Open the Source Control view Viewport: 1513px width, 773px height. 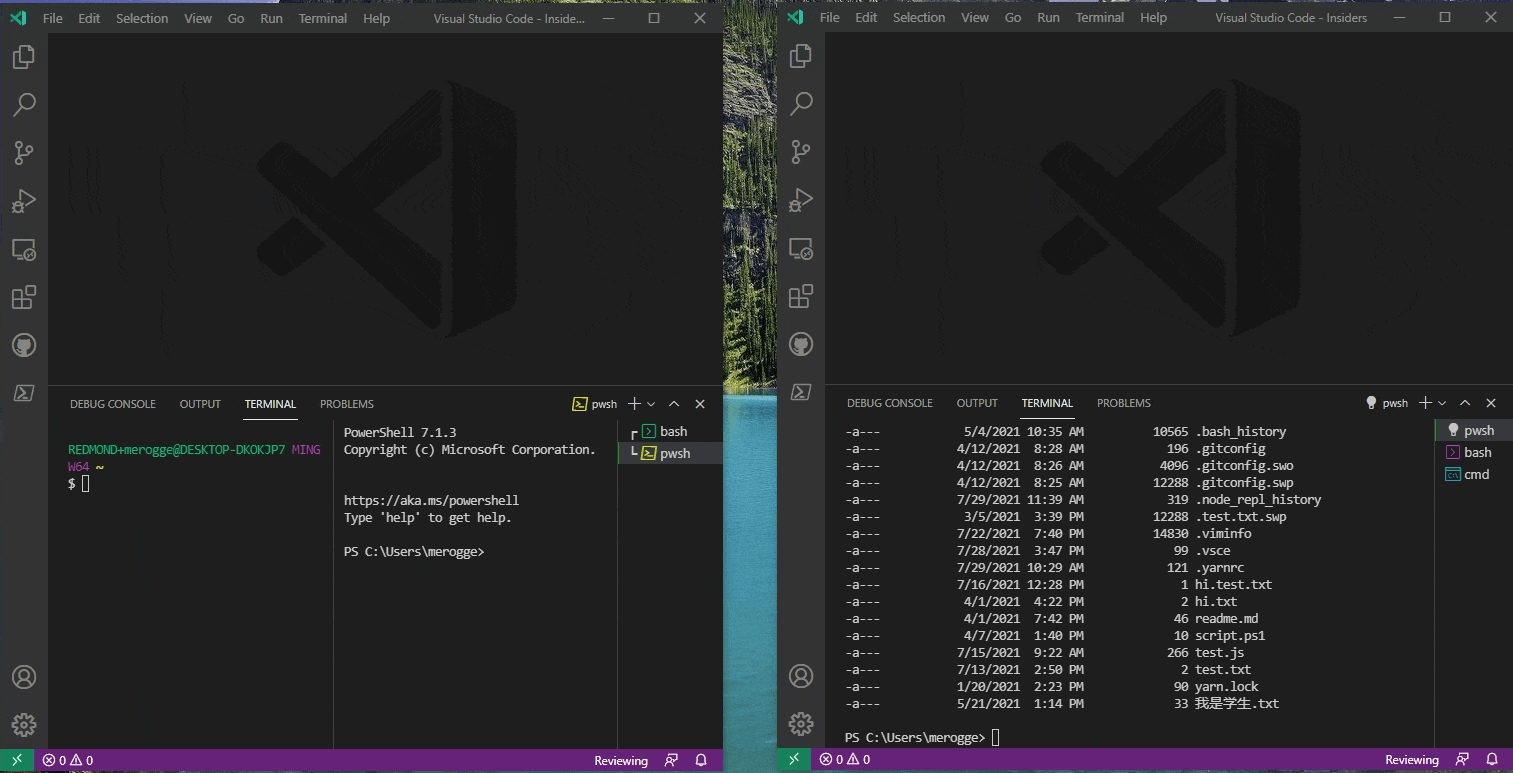tap(24, 152)
